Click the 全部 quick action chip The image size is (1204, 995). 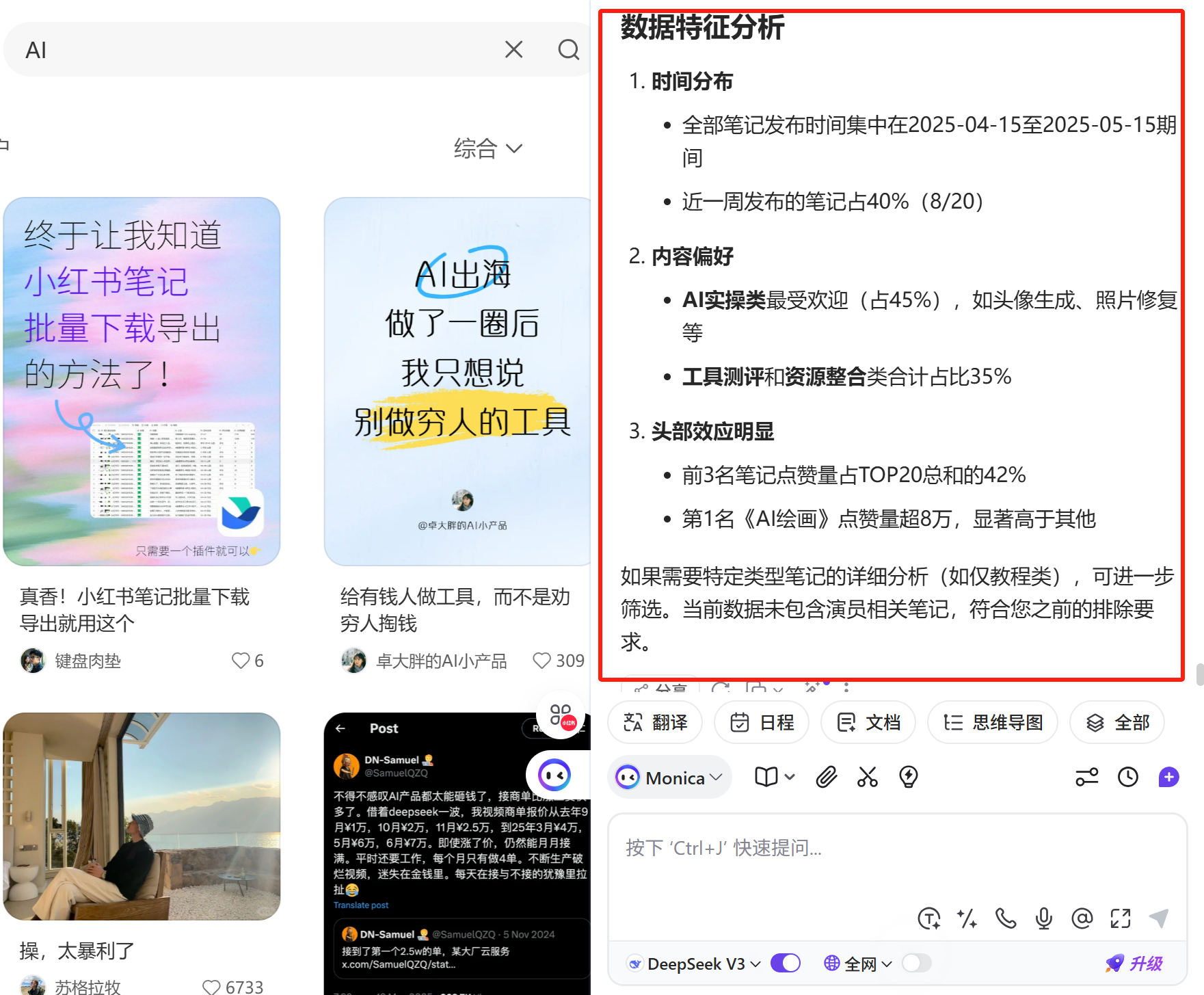1117,722
